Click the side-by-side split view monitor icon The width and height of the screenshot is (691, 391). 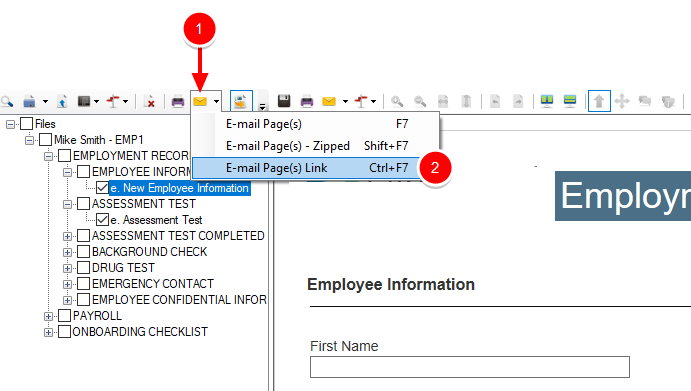tap(547, 101)
